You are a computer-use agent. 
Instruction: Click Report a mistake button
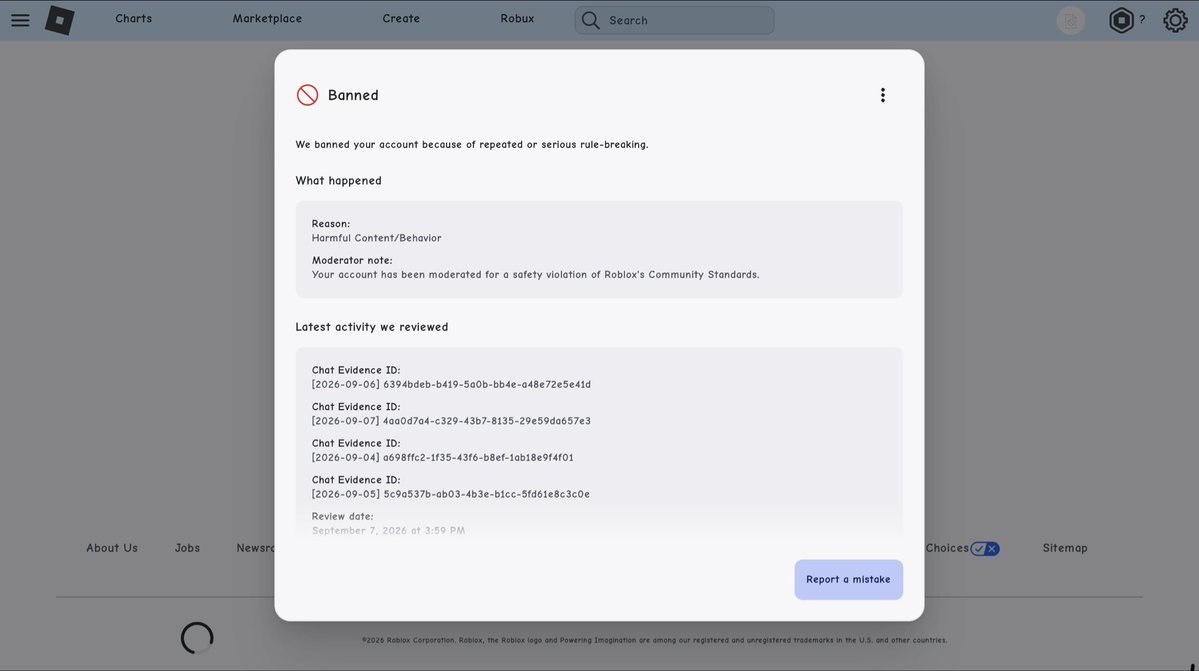point(848,579)
